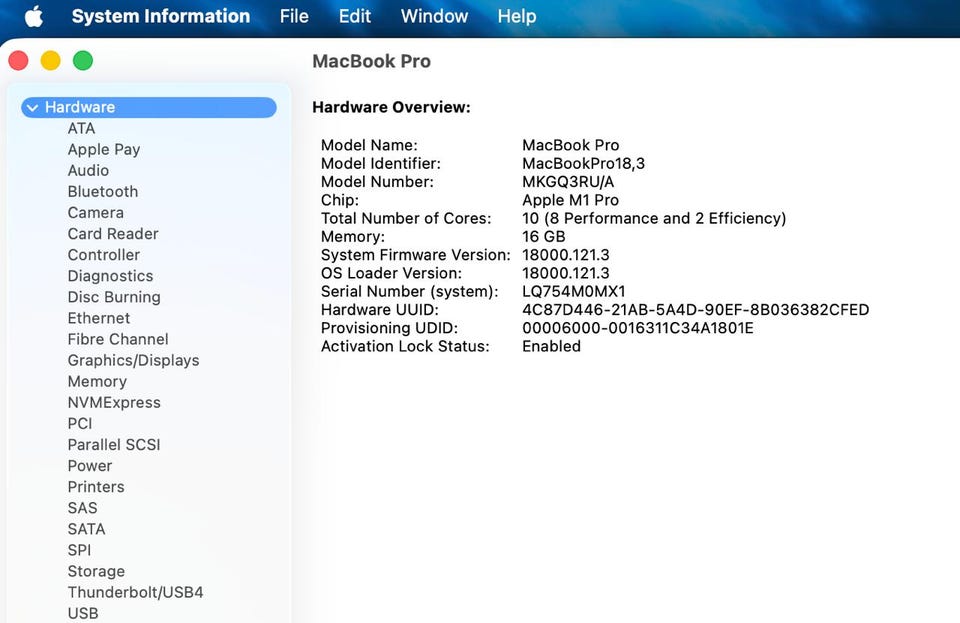The image size is (960, 623).
Task: Click the model number MKGQ3RU/A
Action: click(568, 182)
